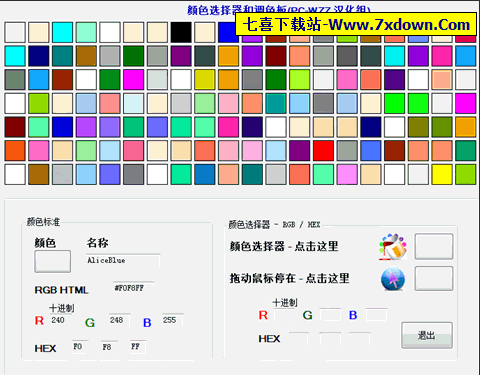Click the color preview box under 颜色

pyautogui.click(x=53, y=261)
